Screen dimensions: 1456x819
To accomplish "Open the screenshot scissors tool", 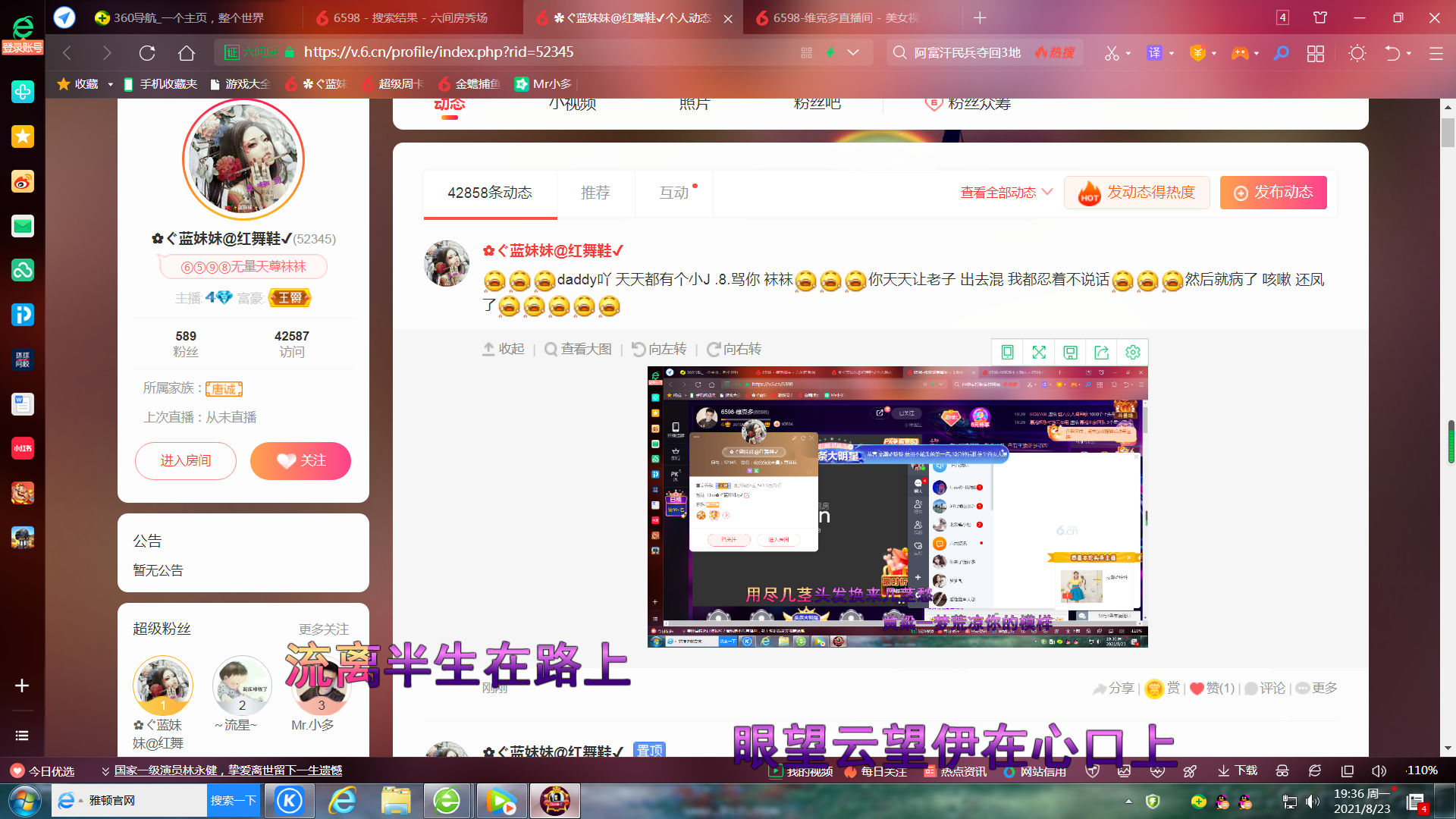I will [x=1112, y=53].
